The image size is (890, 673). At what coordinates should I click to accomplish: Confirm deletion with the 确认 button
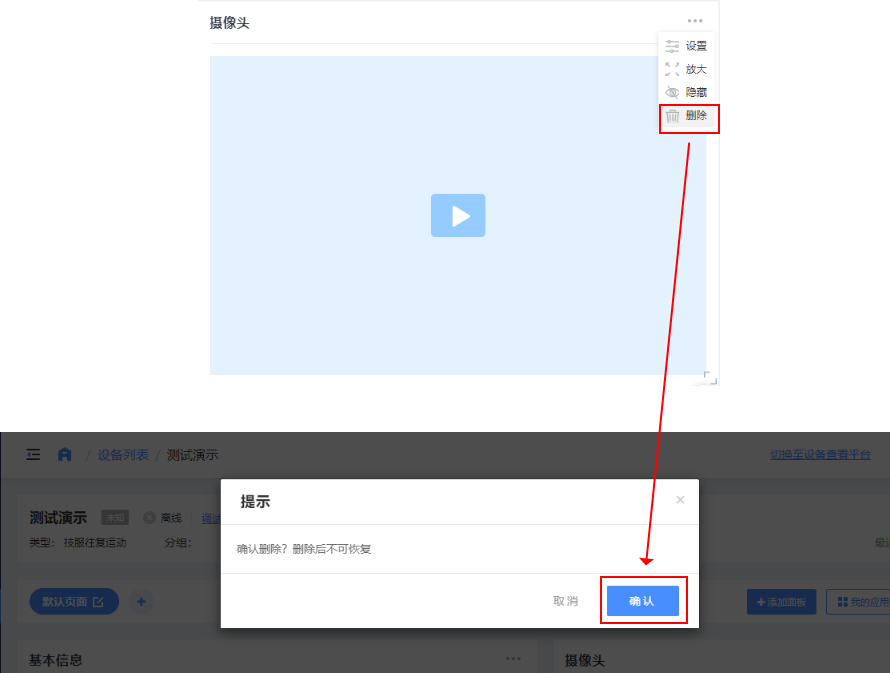click(642, 601)
